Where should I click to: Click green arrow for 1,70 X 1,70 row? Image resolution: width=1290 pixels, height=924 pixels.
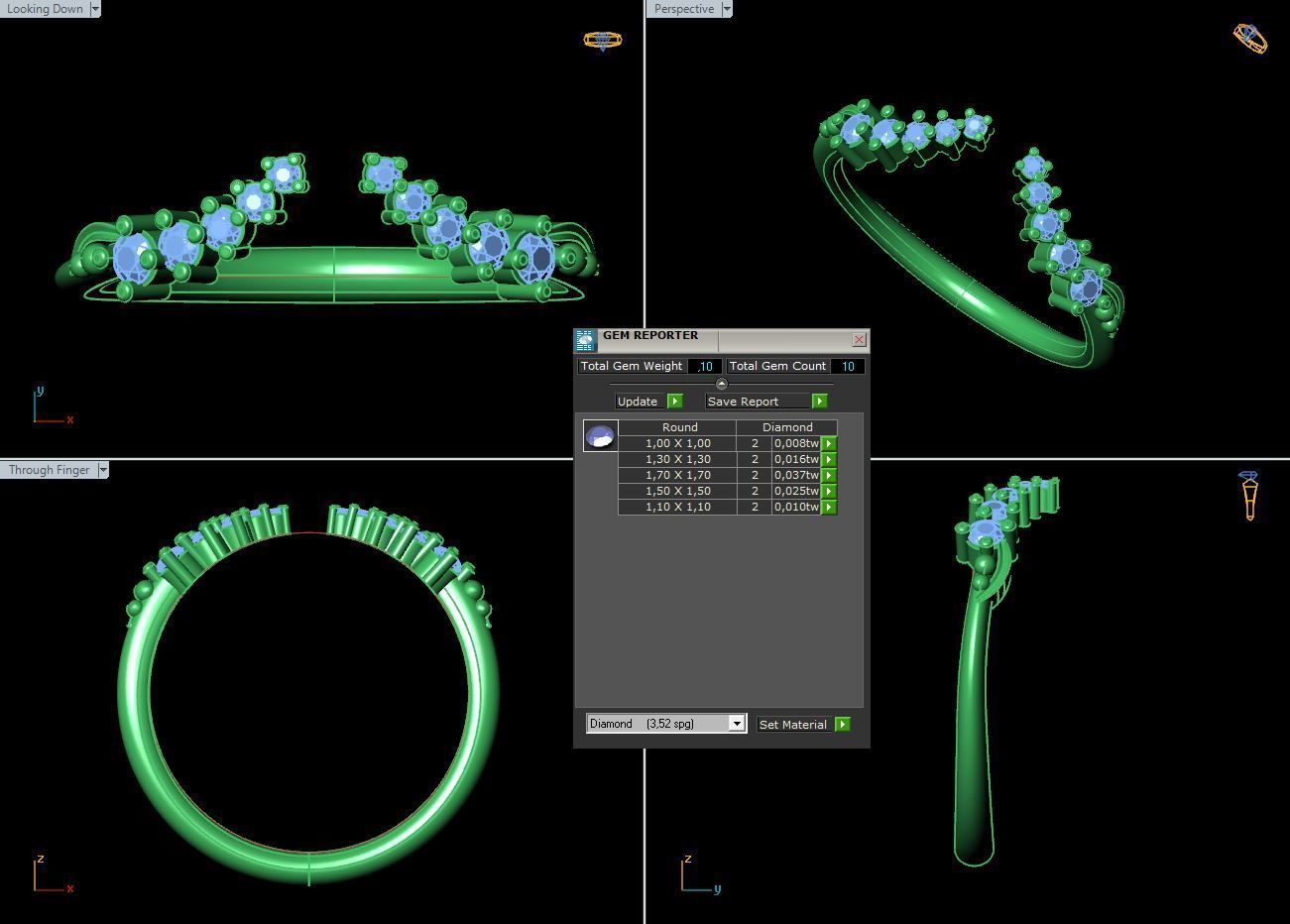(x=829, y=476)
